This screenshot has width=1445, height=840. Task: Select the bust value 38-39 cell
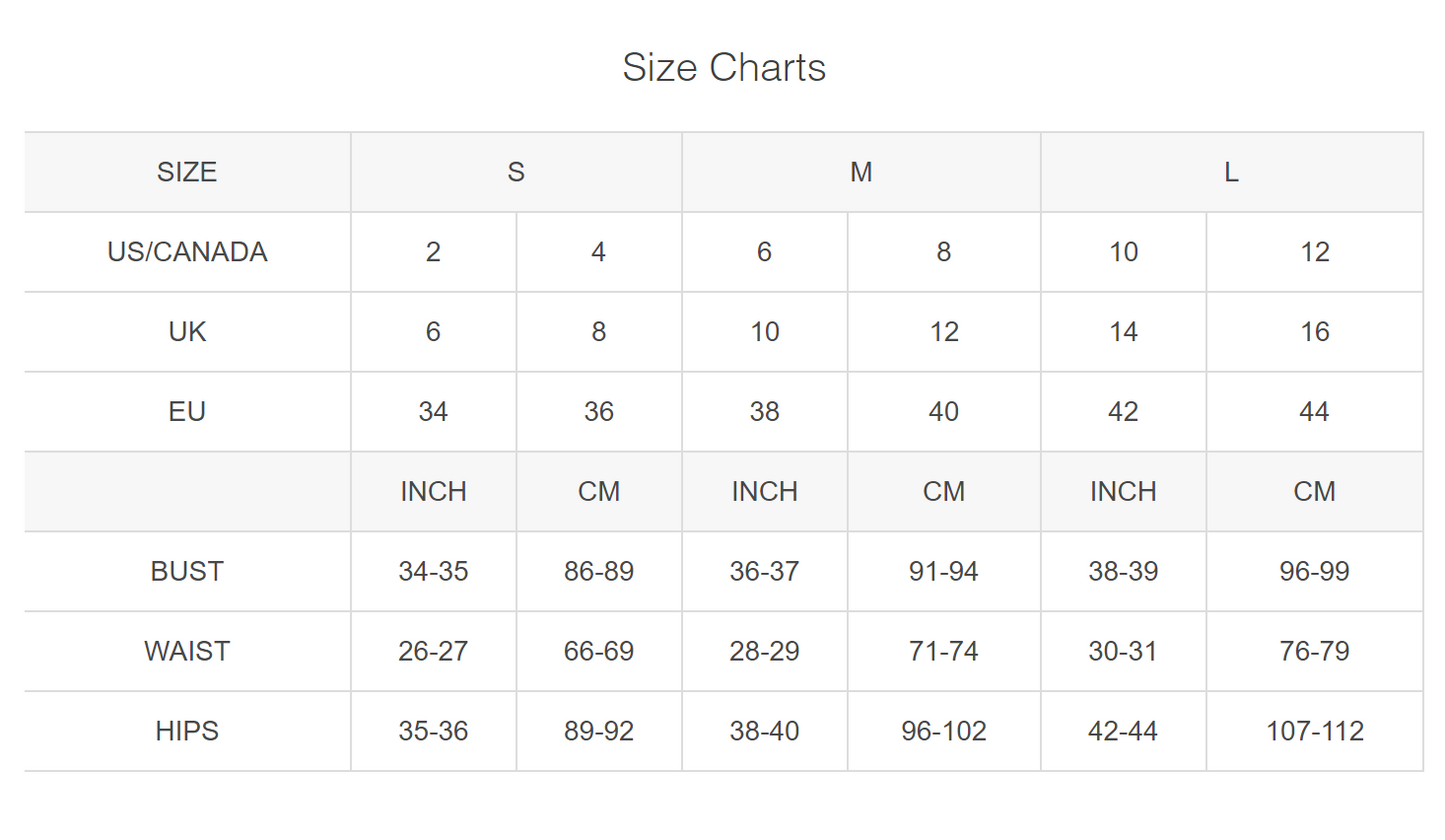tap(1123, 572)
